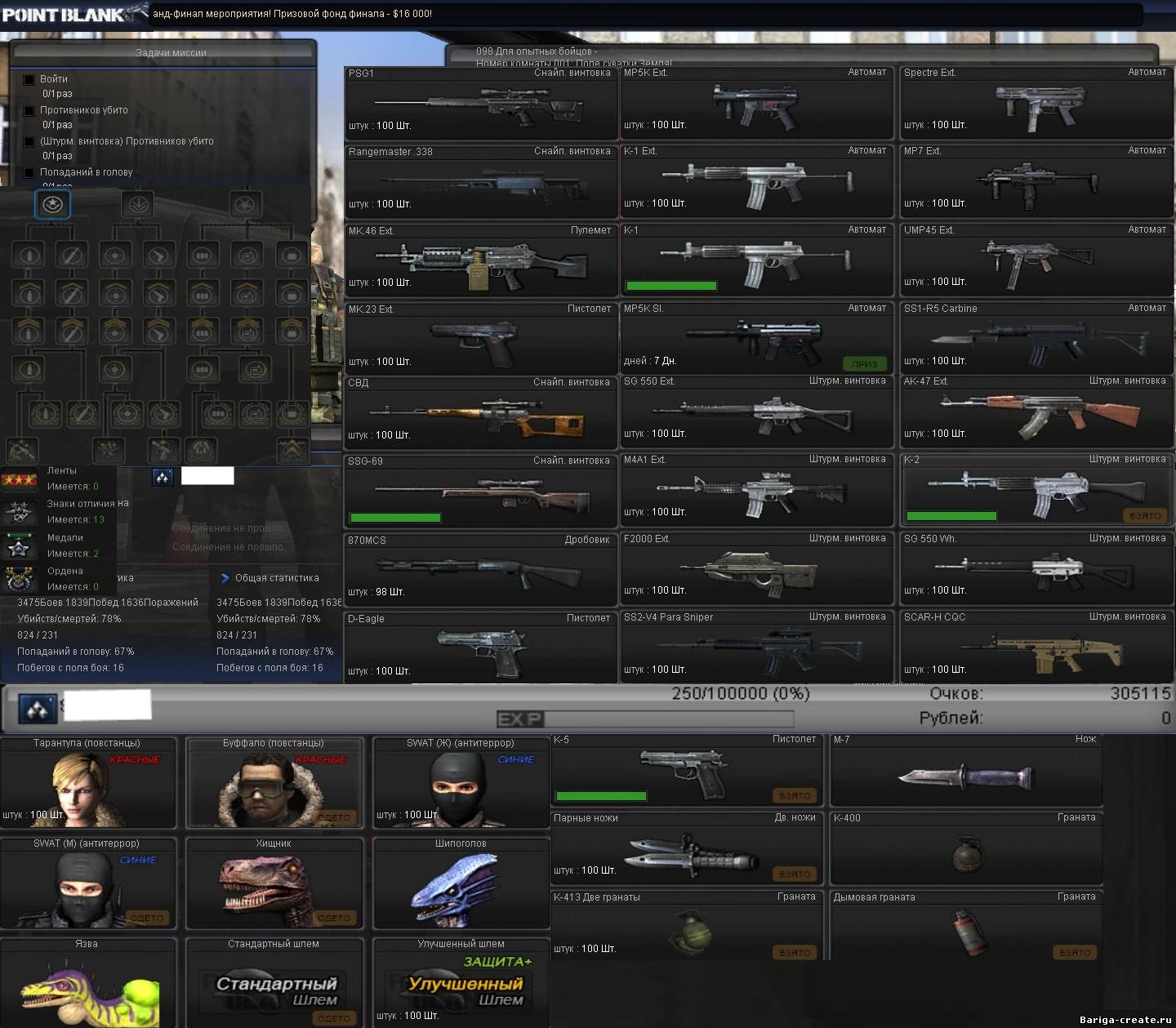Click the green durability bar on K-5
1176x1028 pixels.
(x=601, y=796)
